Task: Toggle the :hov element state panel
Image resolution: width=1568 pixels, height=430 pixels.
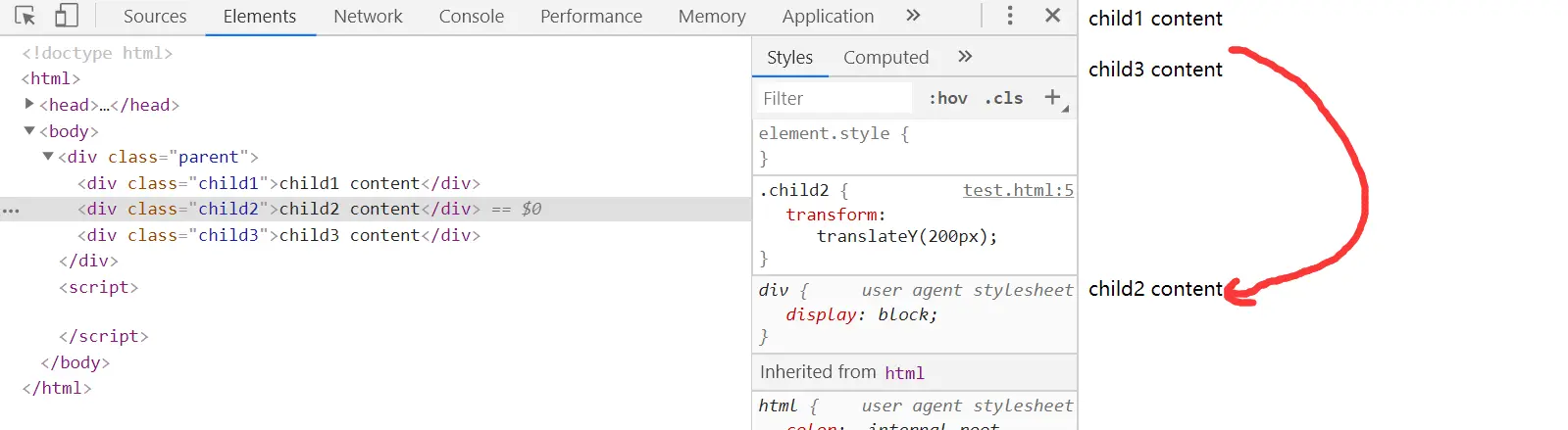Action: click(x=947, y=98)
